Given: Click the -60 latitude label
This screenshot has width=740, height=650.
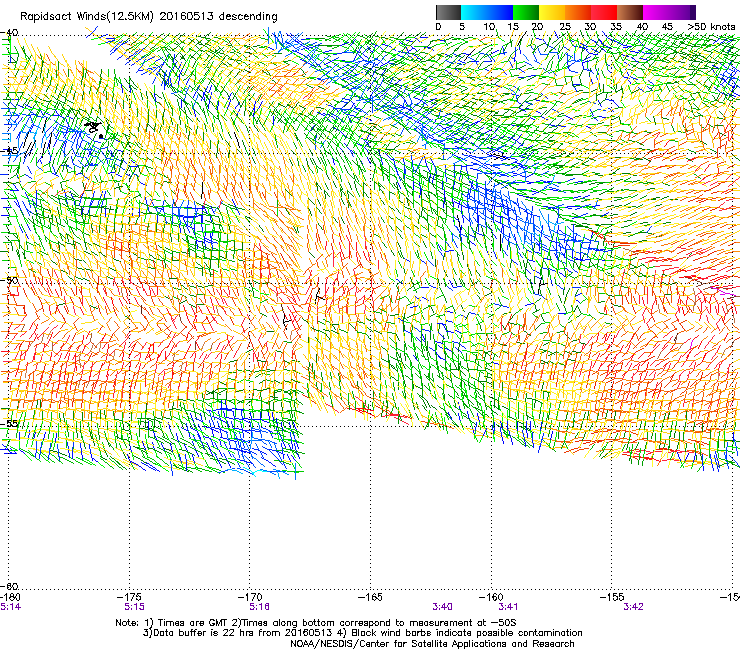Looking at the screenshot, I should (x=9, y=586).
